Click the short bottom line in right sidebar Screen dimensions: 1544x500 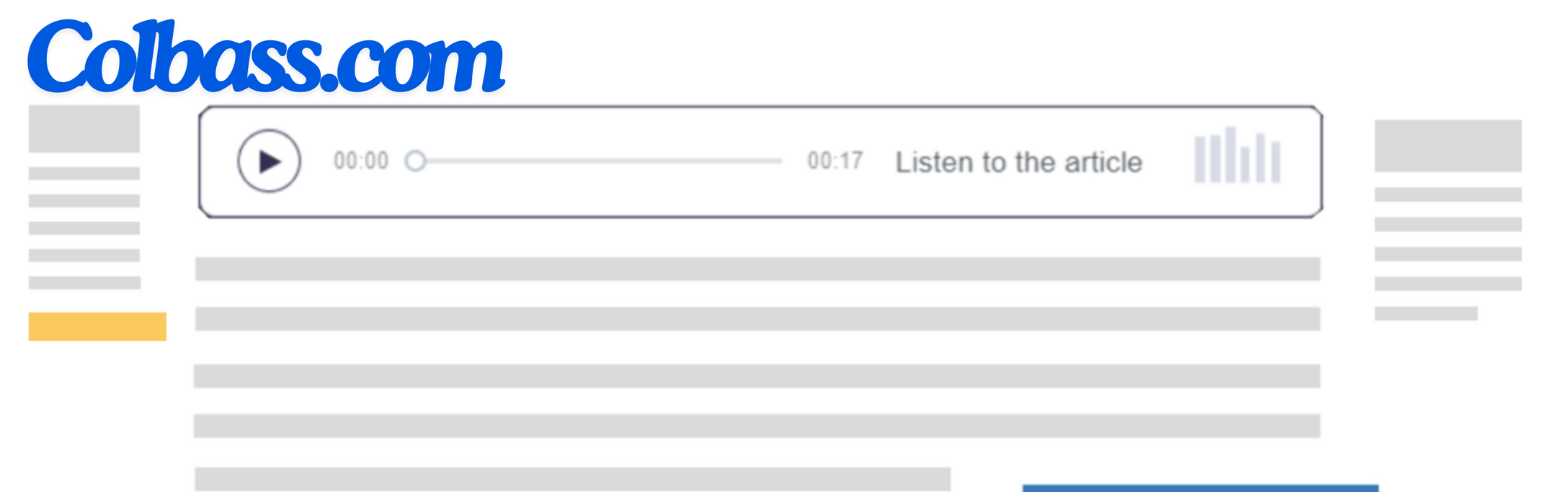pos(1425,314)
